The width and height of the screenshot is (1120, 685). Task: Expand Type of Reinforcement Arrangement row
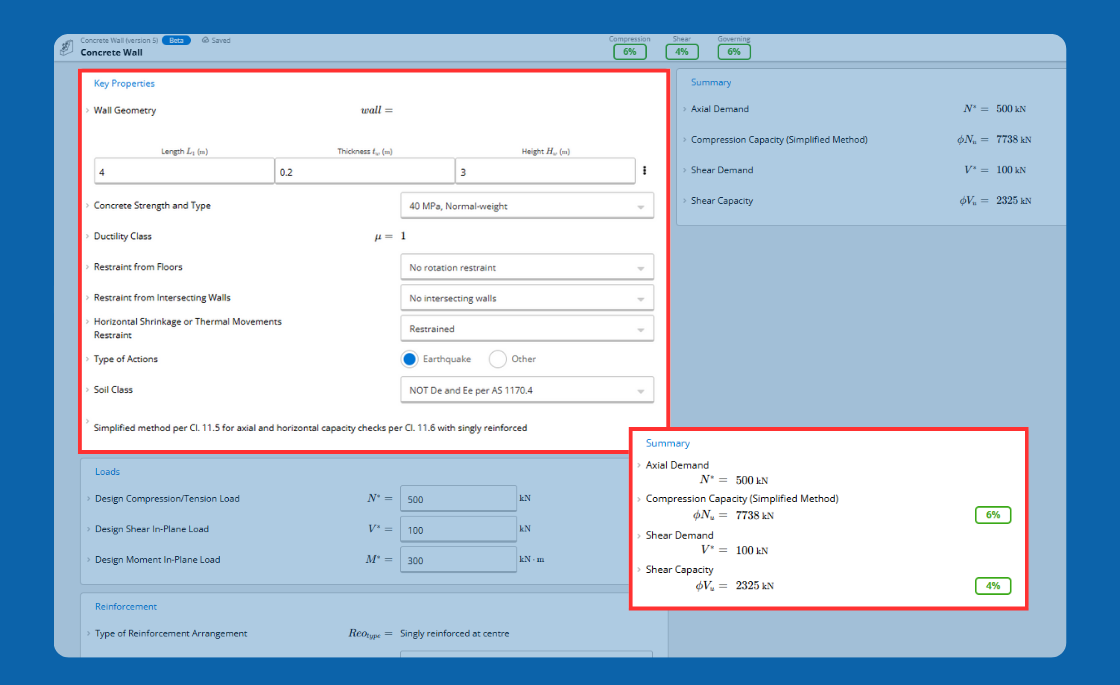tap(89, 634)
